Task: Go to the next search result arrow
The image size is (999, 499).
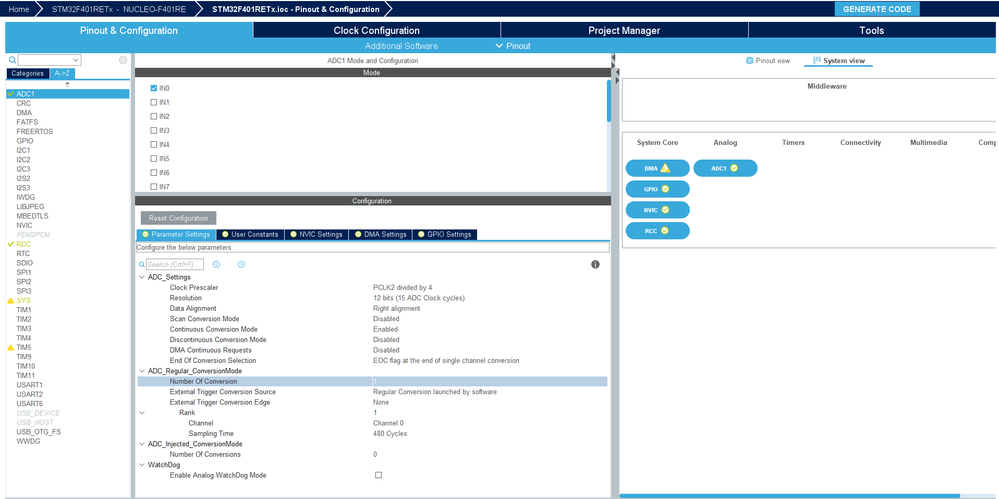Action: pos(241,264)
